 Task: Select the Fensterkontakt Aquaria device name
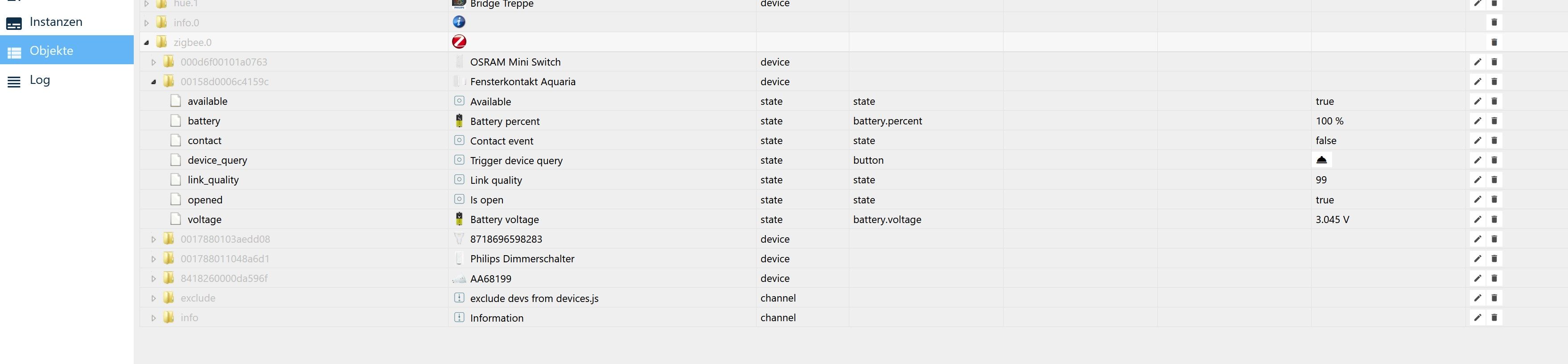tap(522, 82)
